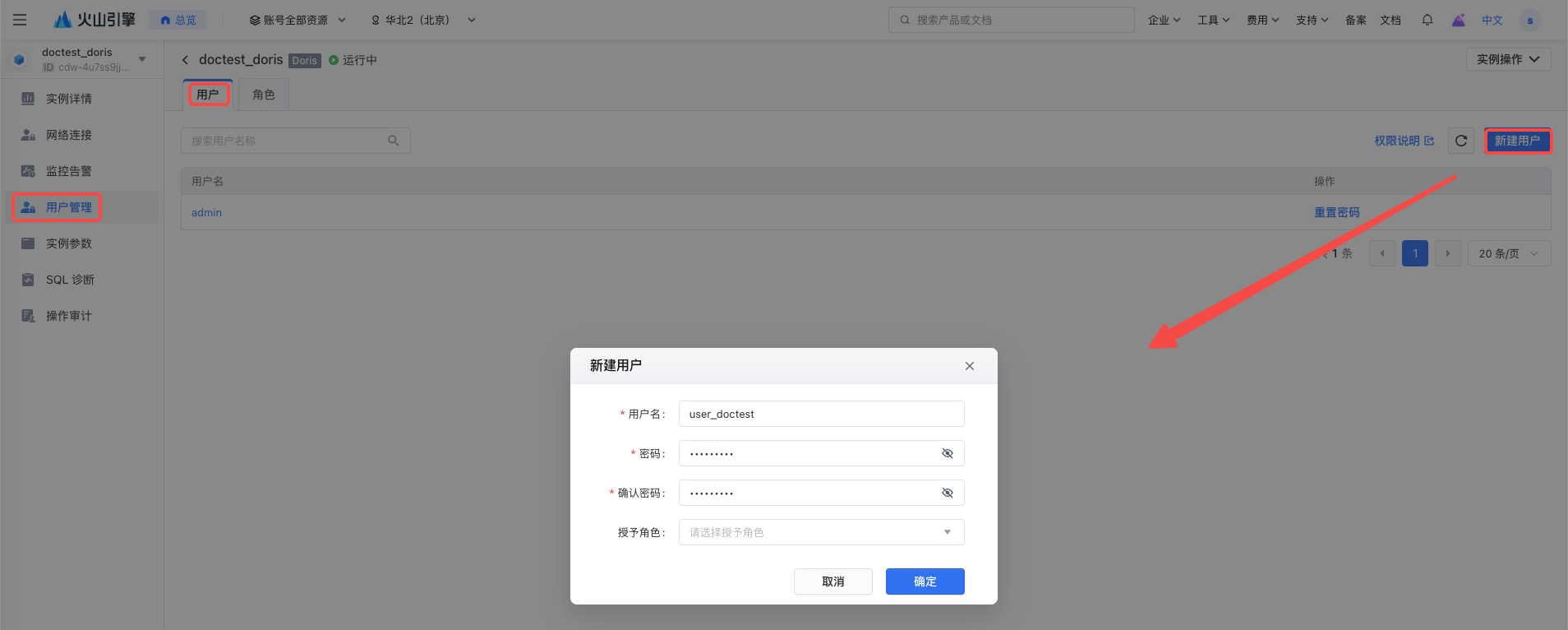The image size is (1568, 630).
Task: Click the 总览 overview button
Action: (x=178, y=20)
